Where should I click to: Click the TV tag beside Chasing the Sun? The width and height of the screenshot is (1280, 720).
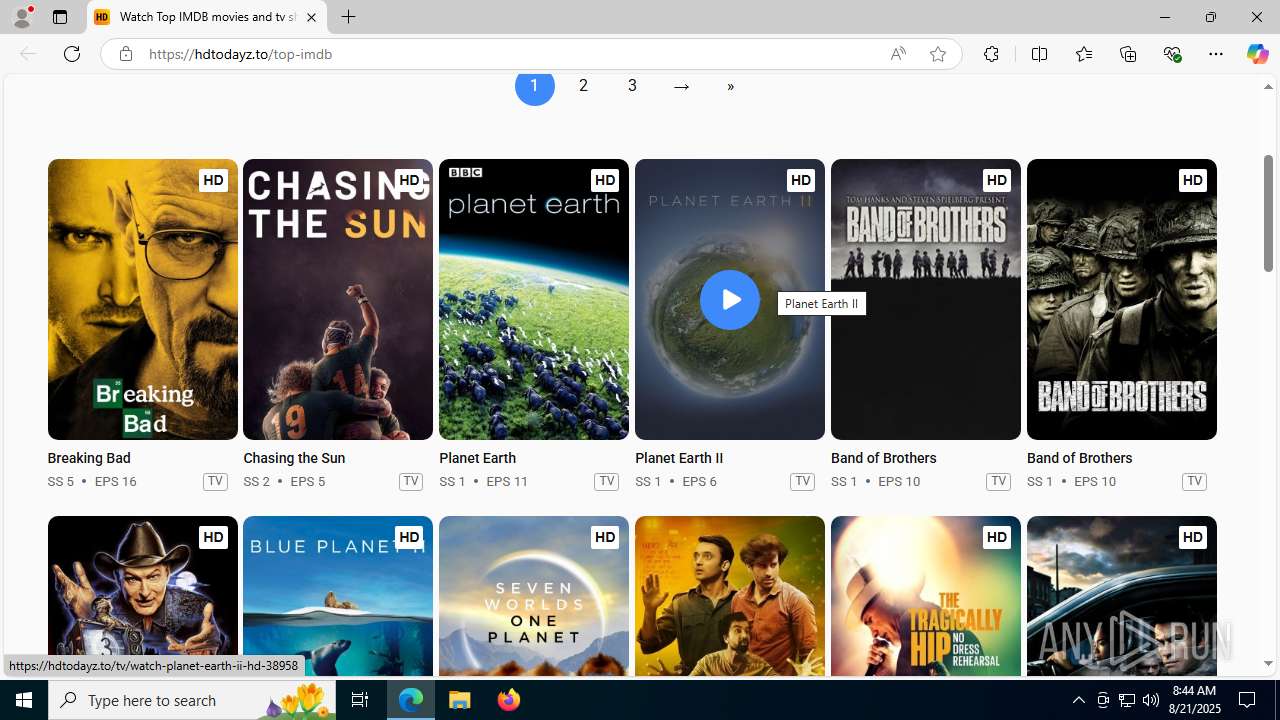point(411,481)
